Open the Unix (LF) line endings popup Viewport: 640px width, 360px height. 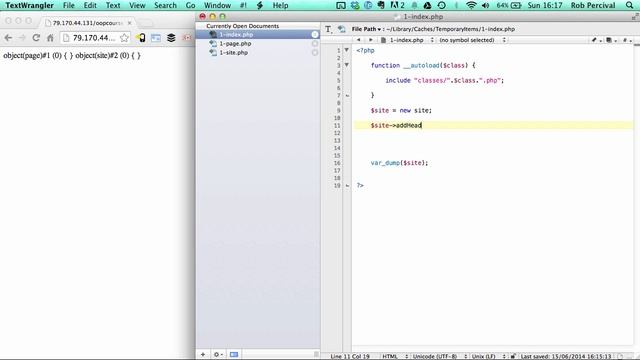click(x=488, y=356)
